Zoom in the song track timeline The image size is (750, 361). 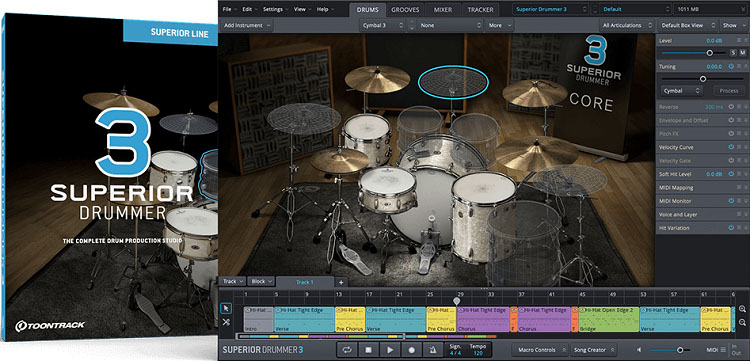coord(742,309)
